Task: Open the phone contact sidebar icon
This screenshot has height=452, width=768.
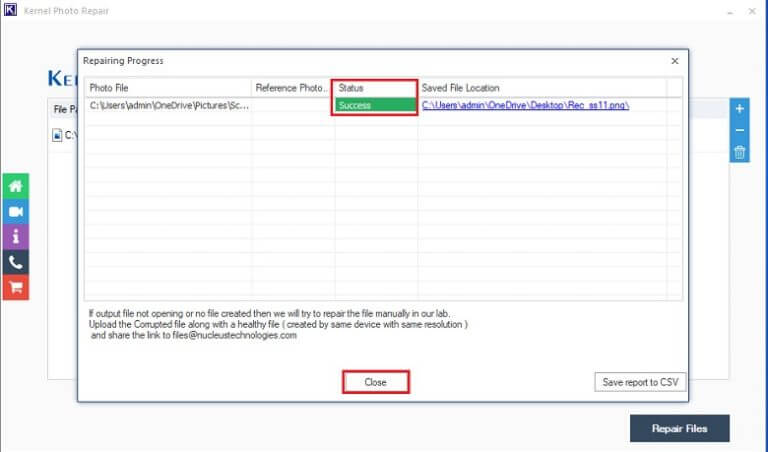Action: pyautogui.click(x=16, y=262)
